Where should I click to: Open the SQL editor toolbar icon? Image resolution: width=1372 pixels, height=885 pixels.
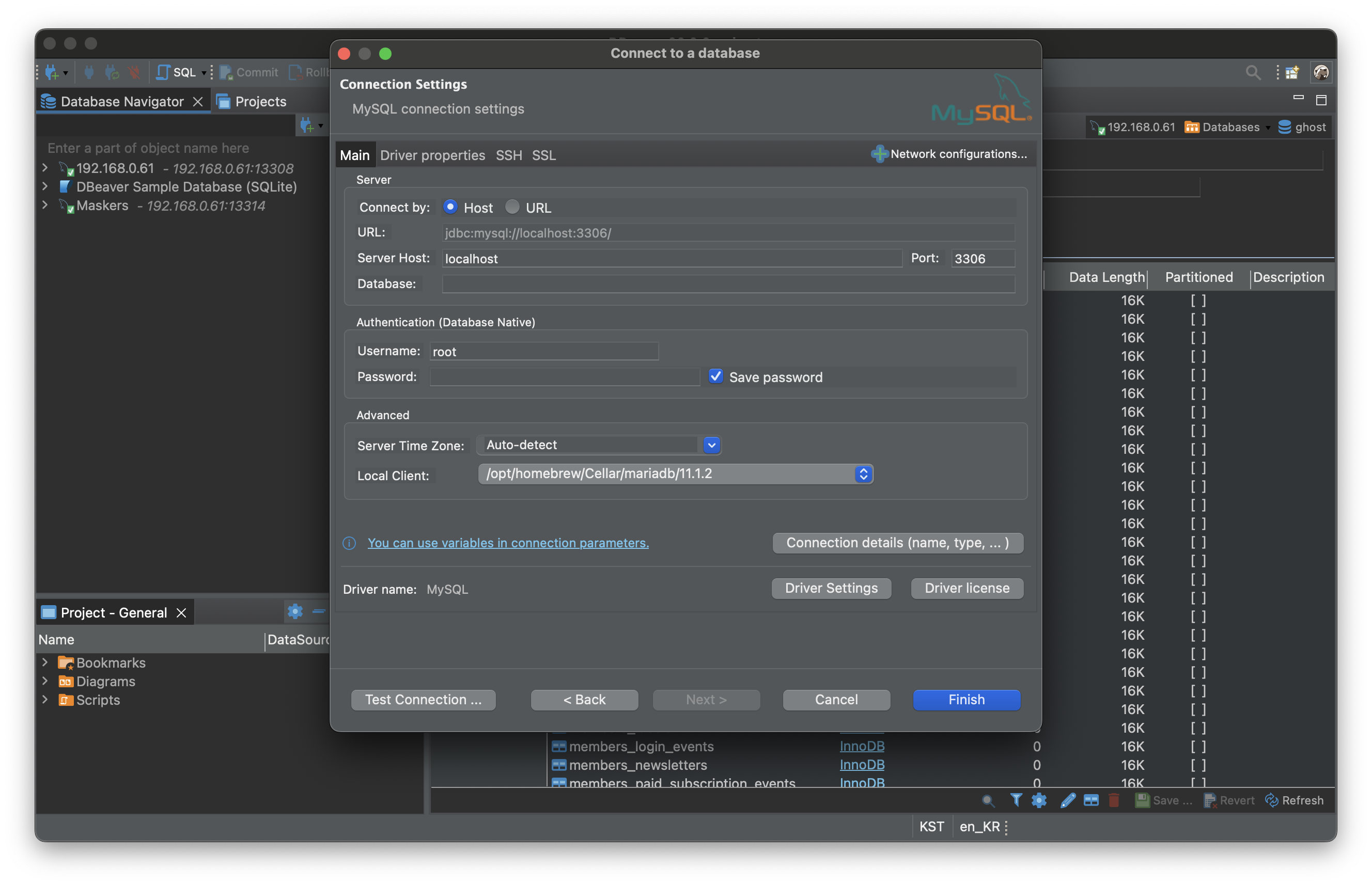(163, 72)
